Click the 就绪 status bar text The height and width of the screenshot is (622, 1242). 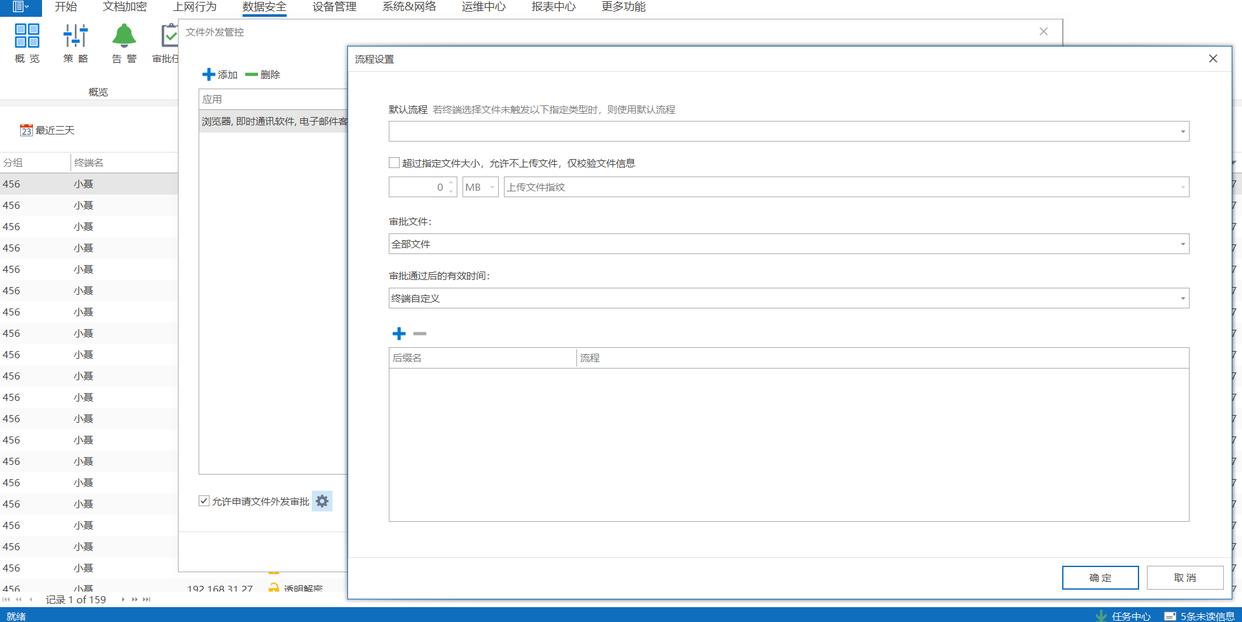pyautogui.click(x=16, y=616)
